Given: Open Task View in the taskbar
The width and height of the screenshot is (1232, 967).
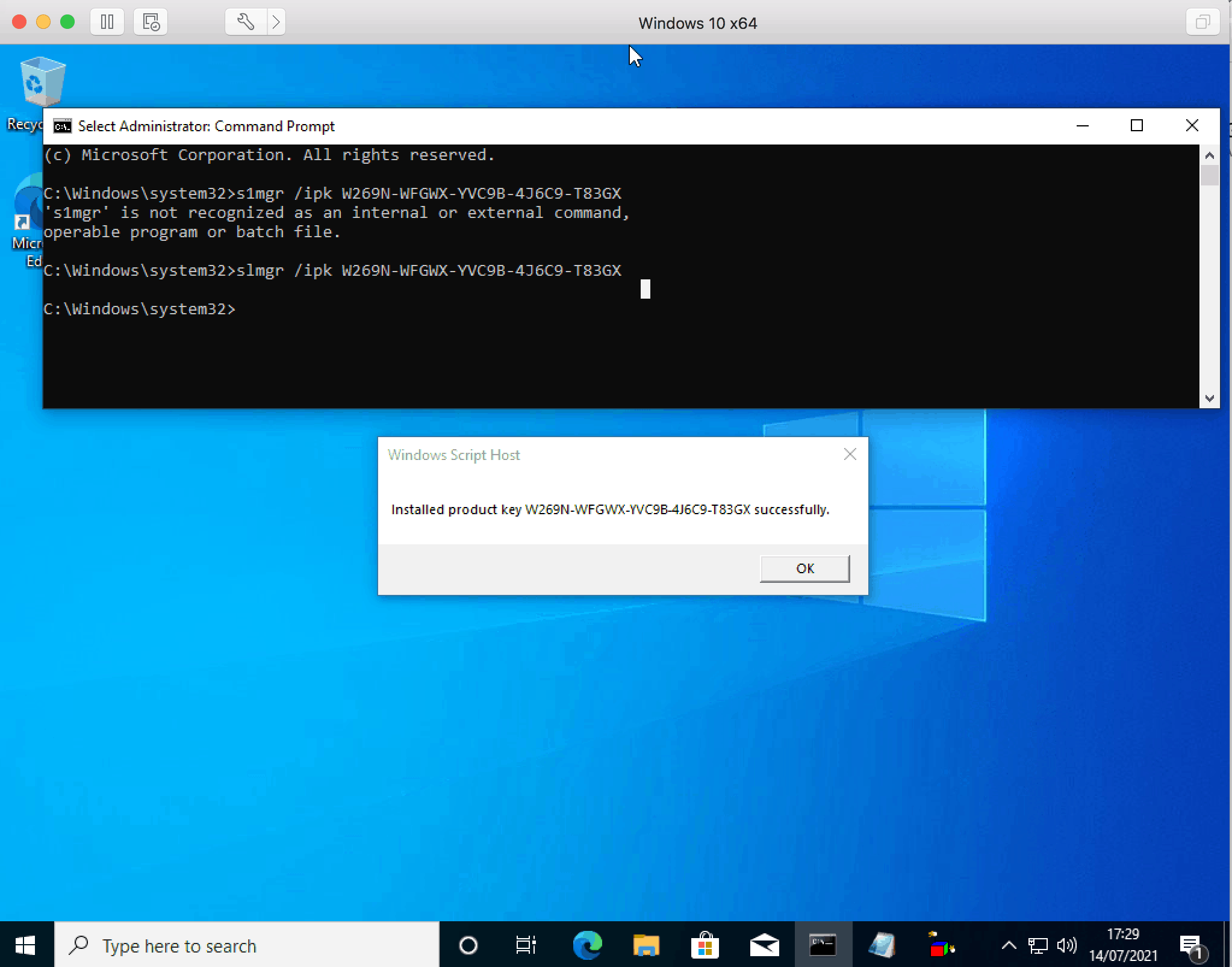Looking at the screenshot, I should (x=526, y=945).
